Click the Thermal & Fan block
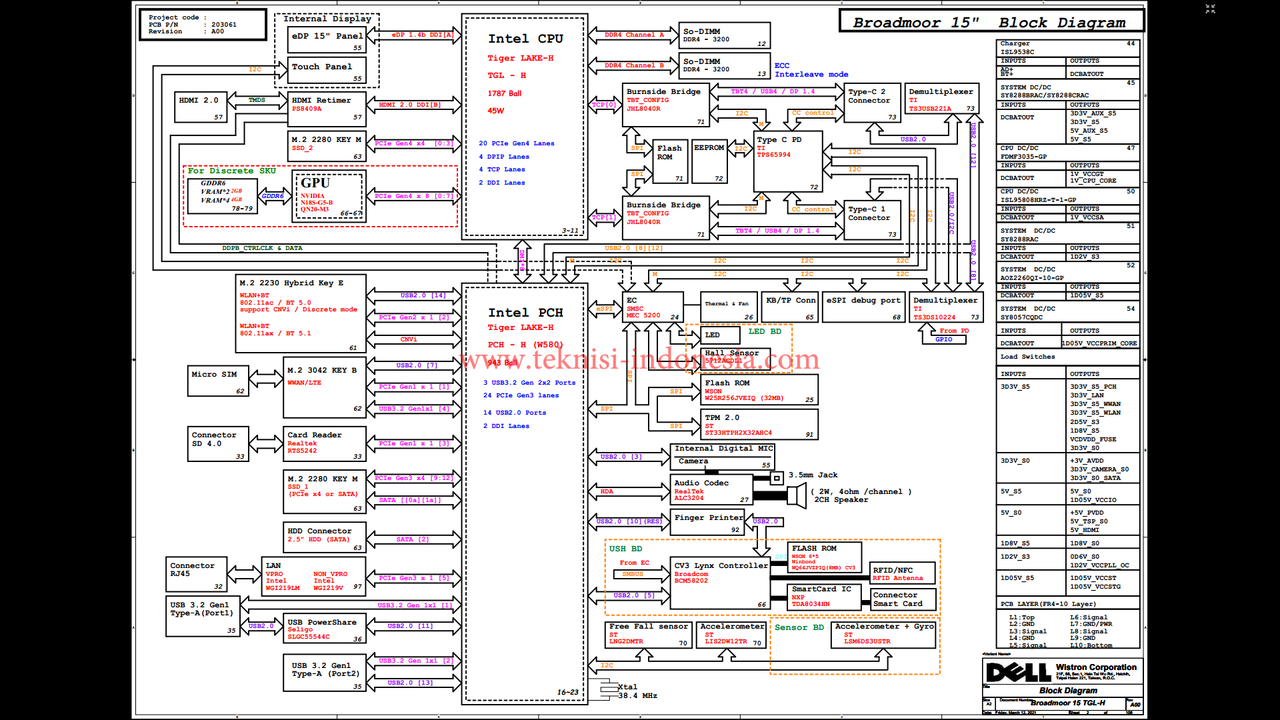This screenshot has width=1280, height=720. point(729,308)
